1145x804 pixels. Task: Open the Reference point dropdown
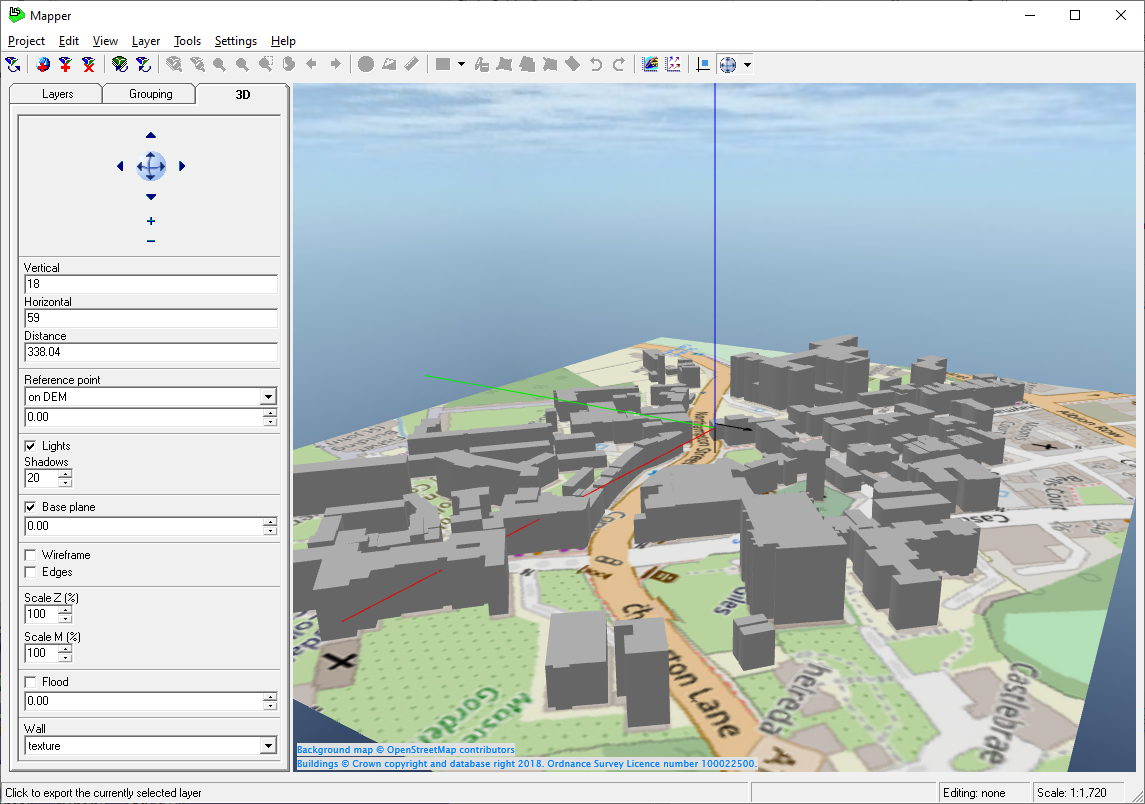(x=268, y=397)
